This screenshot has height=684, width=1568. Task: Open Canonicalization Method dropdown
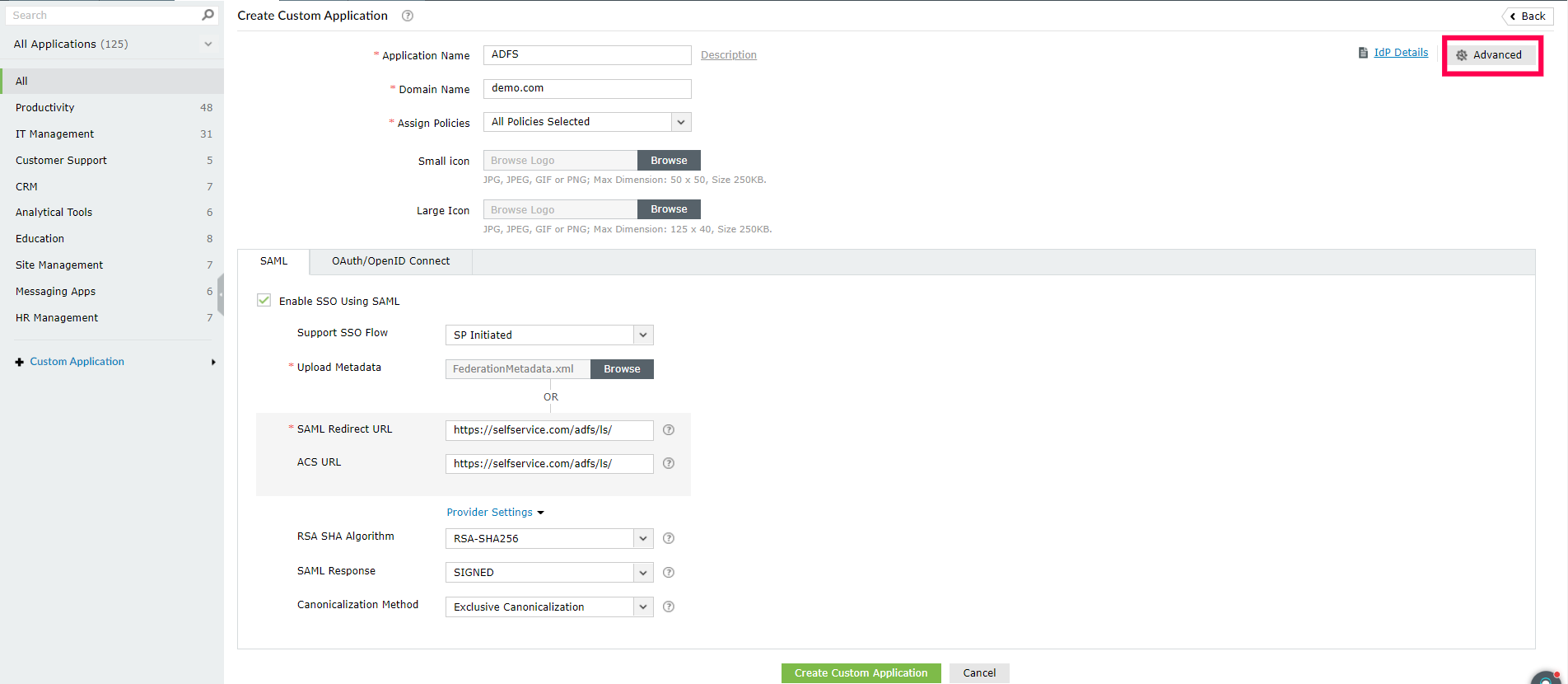(643, 607)
